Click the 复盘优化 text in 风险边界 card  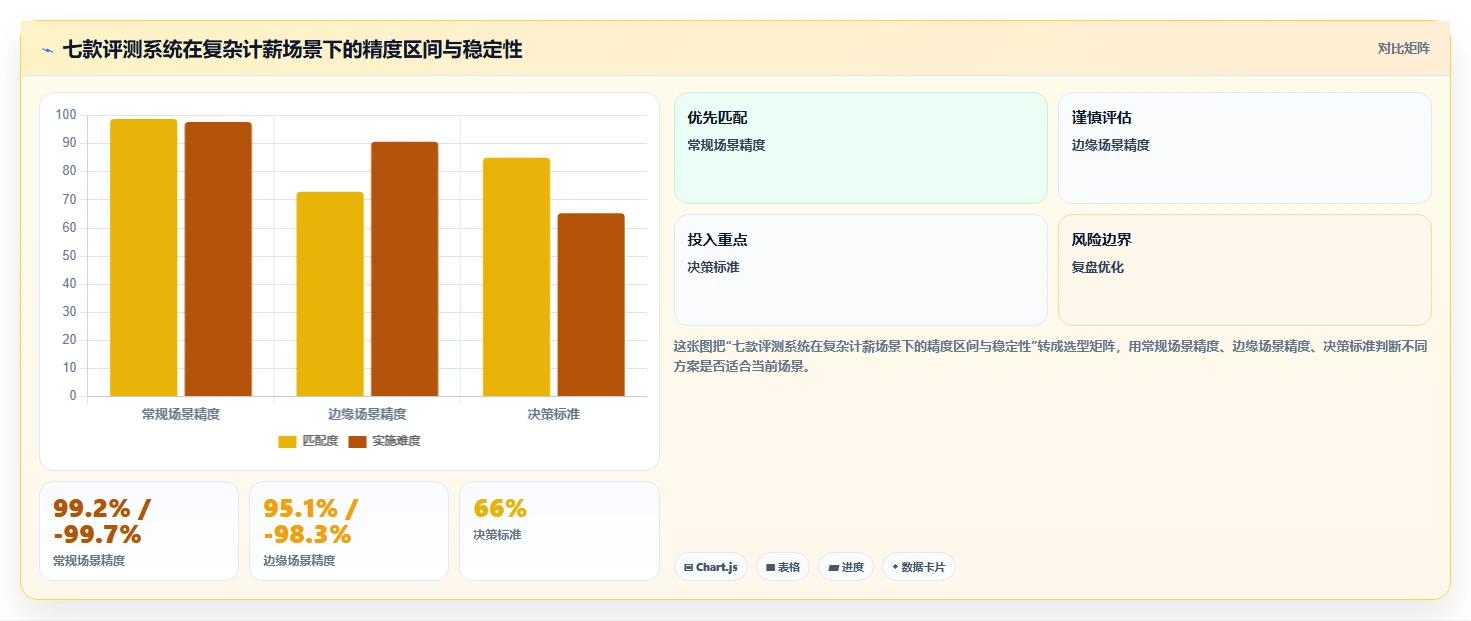[1098, 267]
